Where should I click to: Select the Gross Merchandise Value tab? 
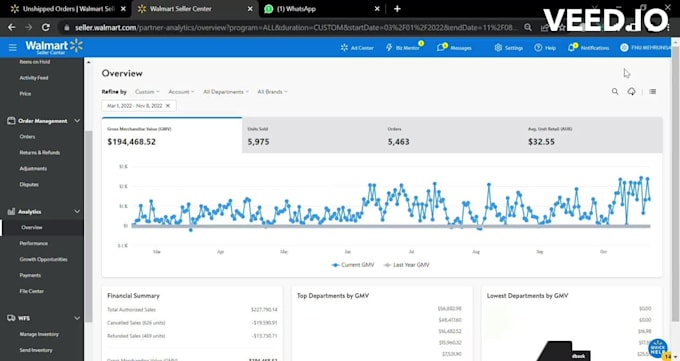[x=172, y=135]
